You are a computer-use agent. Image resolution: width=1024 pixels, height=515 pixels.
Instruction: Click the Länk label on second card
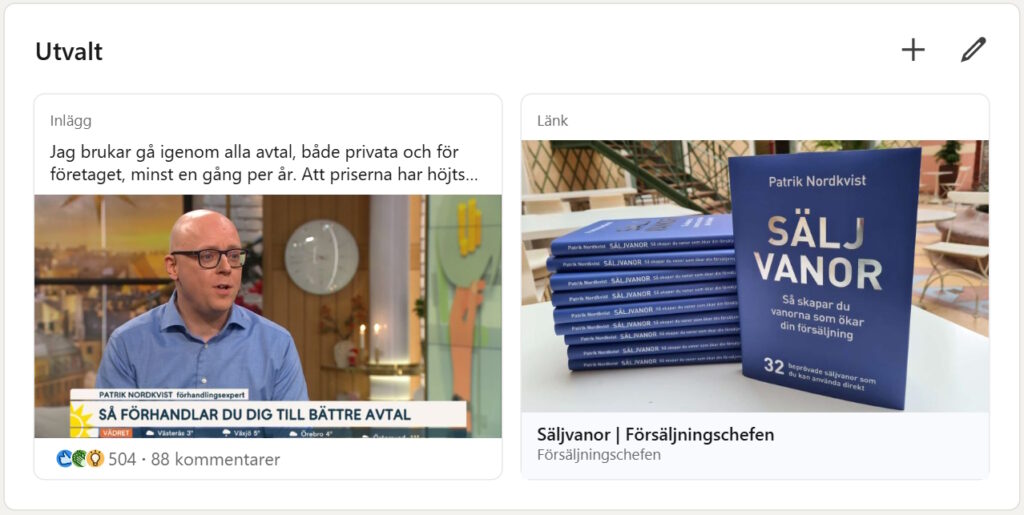click(552, 121)
